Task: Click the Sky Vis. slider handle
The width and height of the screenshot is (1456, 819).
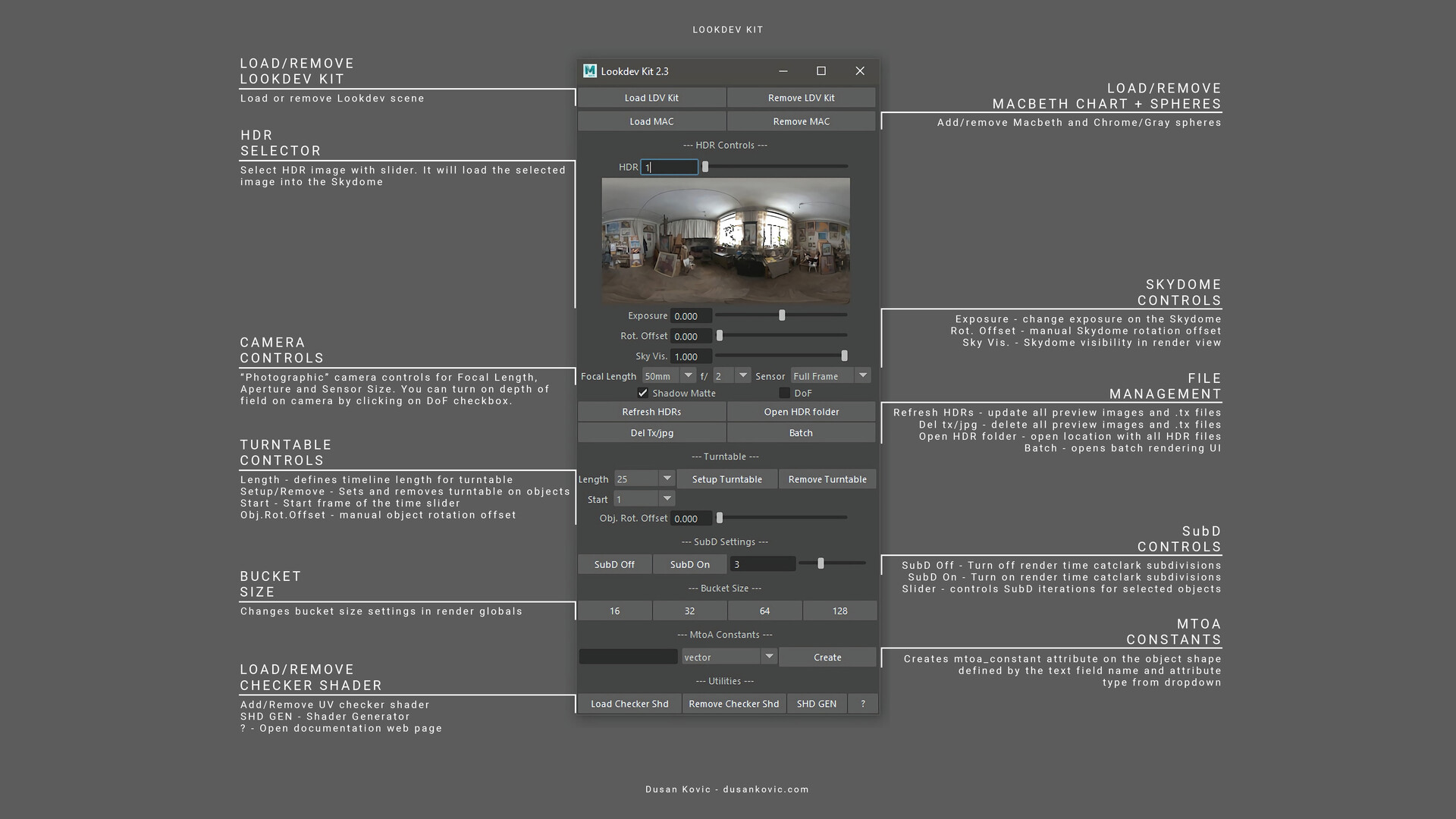Action: (844, 355)
